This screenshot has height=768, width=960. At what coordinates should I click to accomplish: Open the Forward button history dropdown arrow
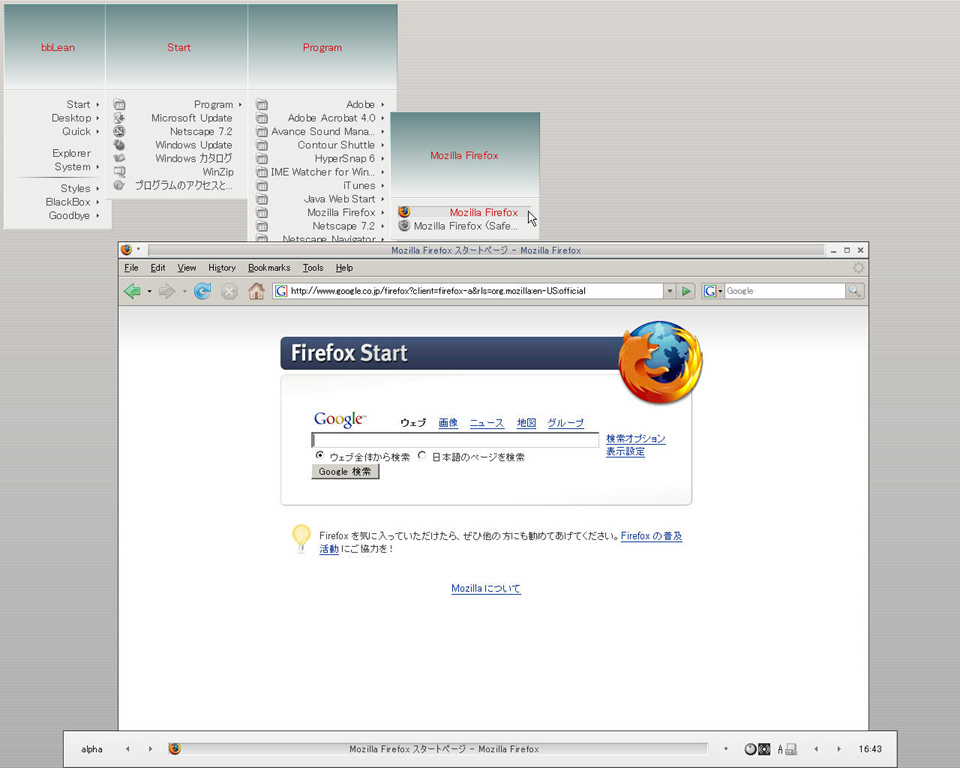184,291
